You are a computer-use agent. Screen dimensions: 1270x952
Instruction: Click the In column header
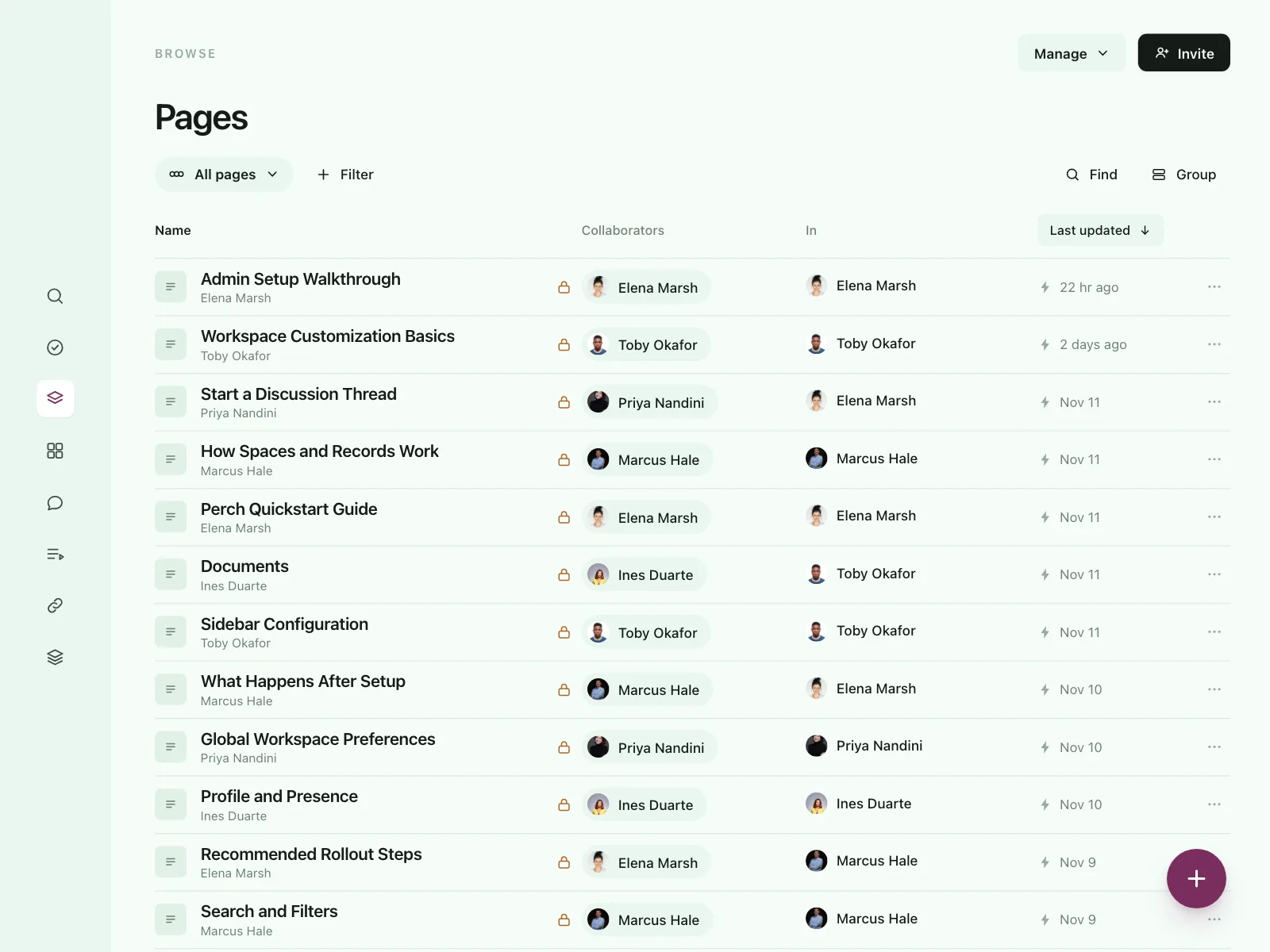point(811,230)
